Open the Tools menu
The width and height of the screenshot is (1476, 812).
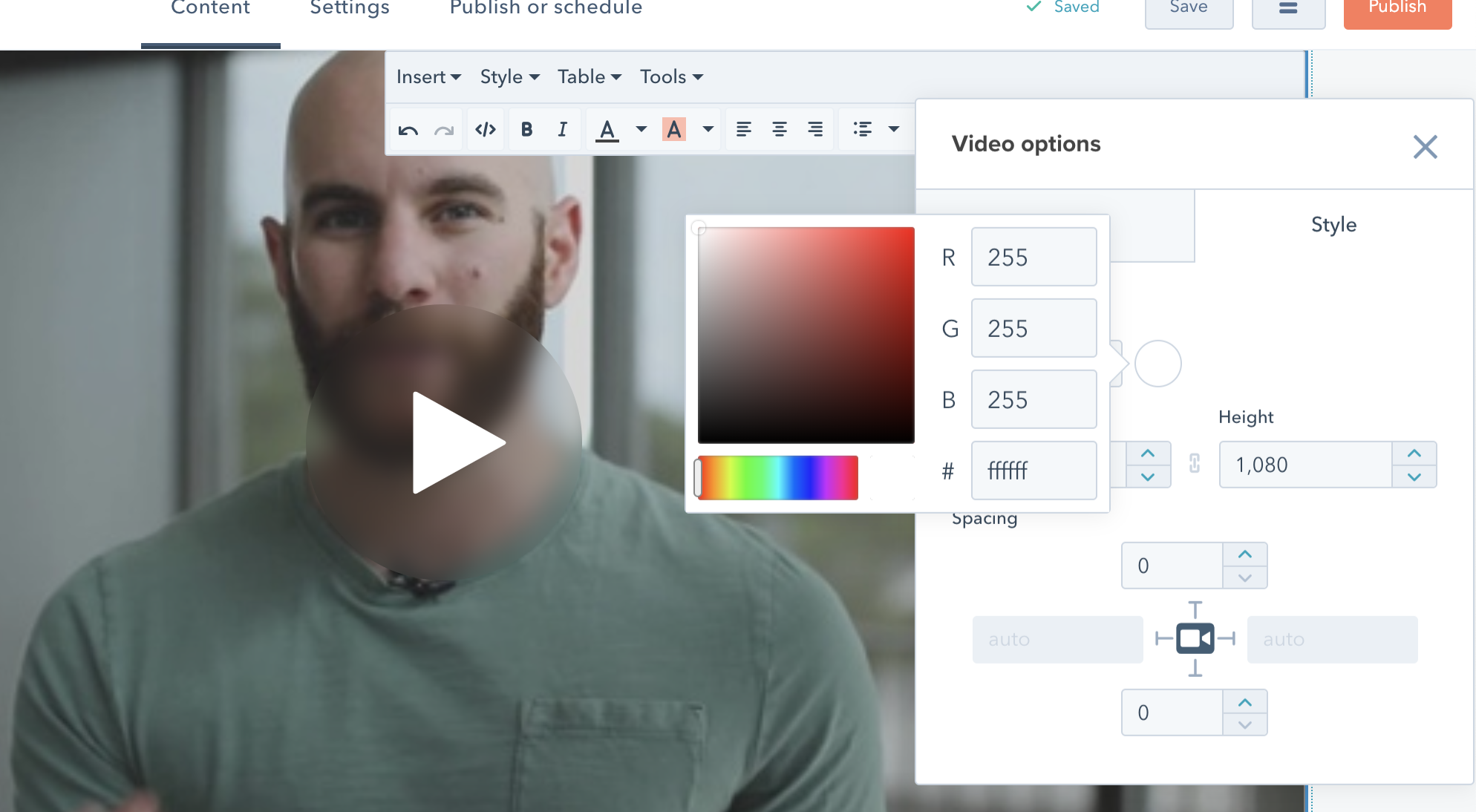671,77
